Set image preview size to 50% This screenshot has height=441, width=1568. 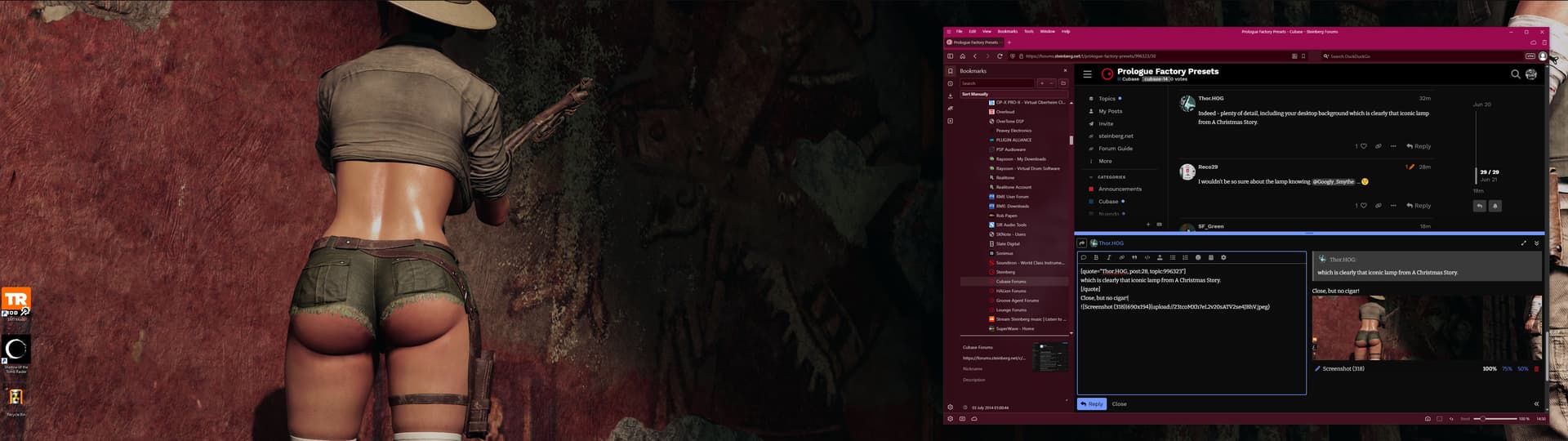pos(1522,369)
